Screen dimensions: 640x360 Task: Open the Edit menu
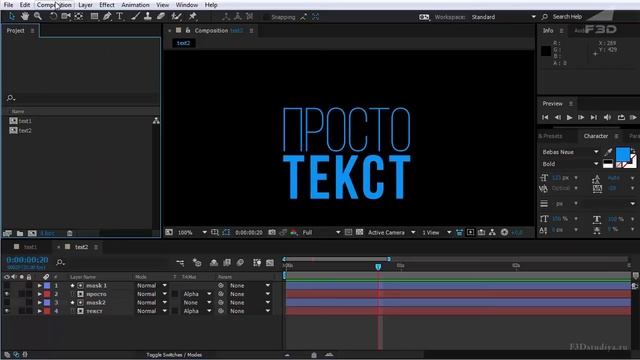tap(25, 5)
